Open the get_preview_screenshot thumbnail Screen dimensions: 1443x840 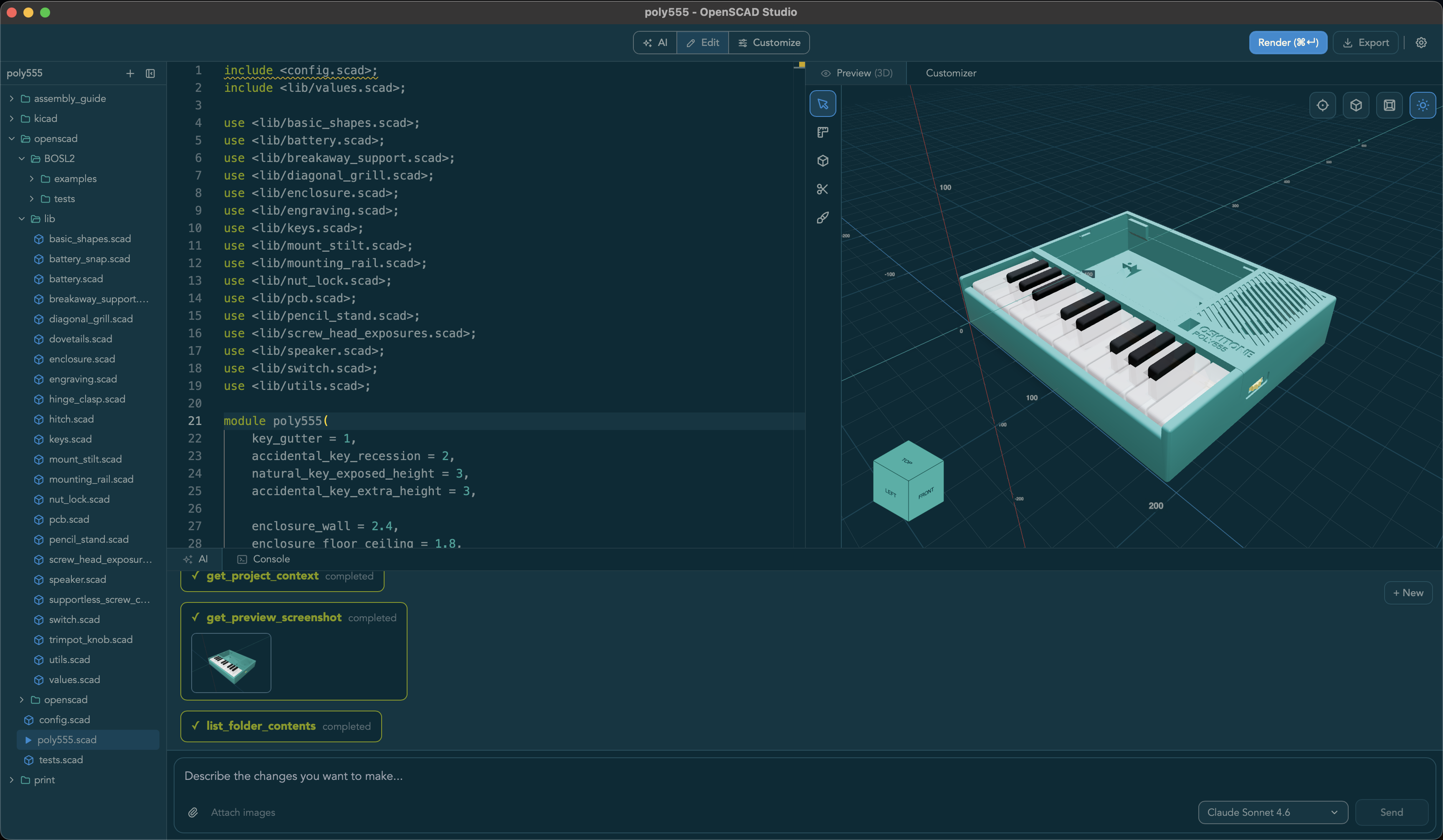click(231, 663)
